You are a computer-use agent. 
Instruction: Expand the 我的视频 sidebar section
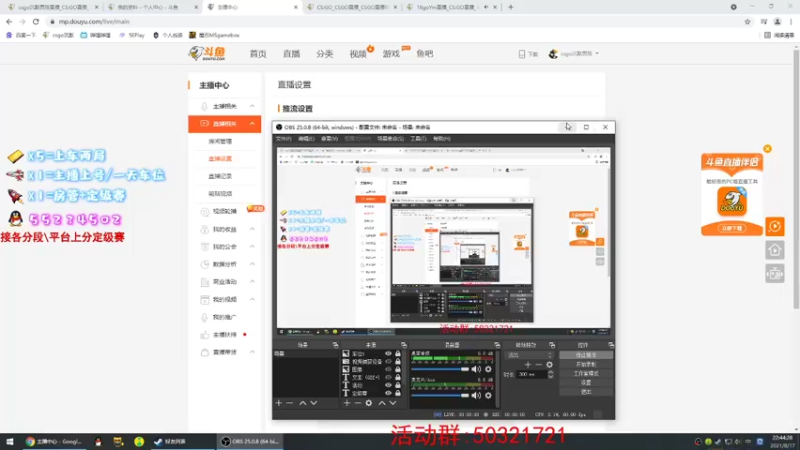click(253, 299)
